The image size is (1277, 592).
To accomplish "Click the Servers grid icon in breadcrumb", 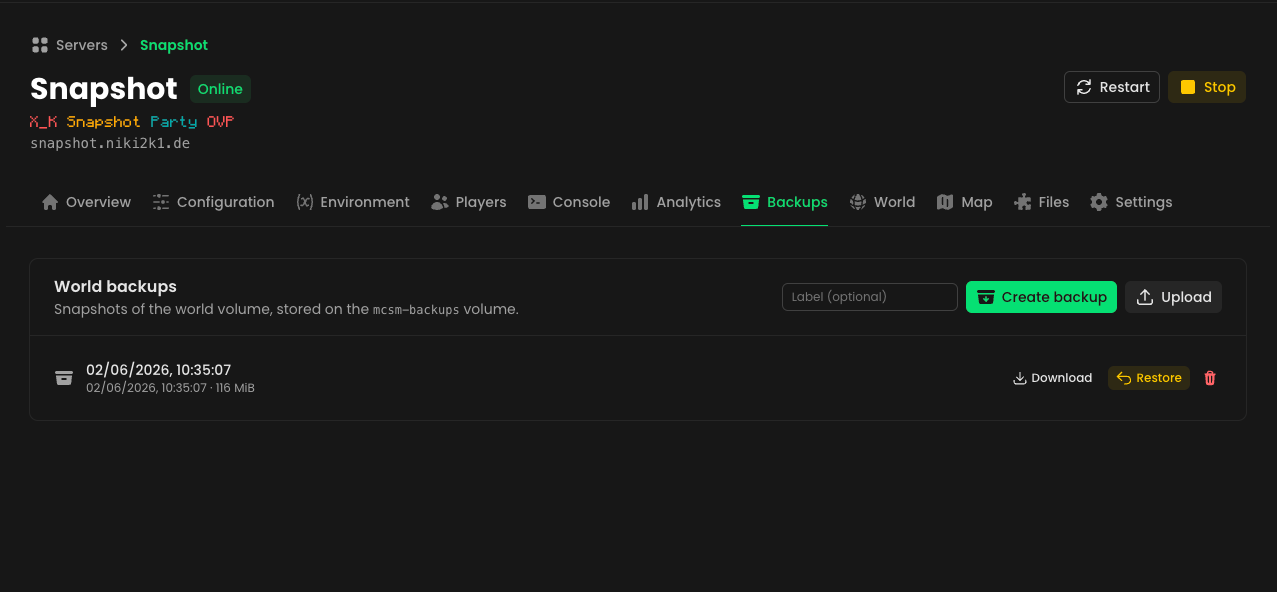I will (x=40, y=45).
